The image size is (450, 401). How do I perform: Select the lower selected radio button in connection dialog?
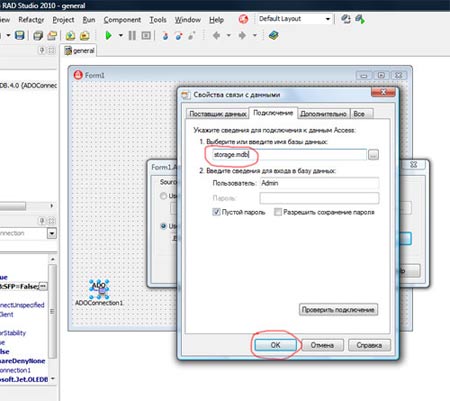(x=163, y=226)
